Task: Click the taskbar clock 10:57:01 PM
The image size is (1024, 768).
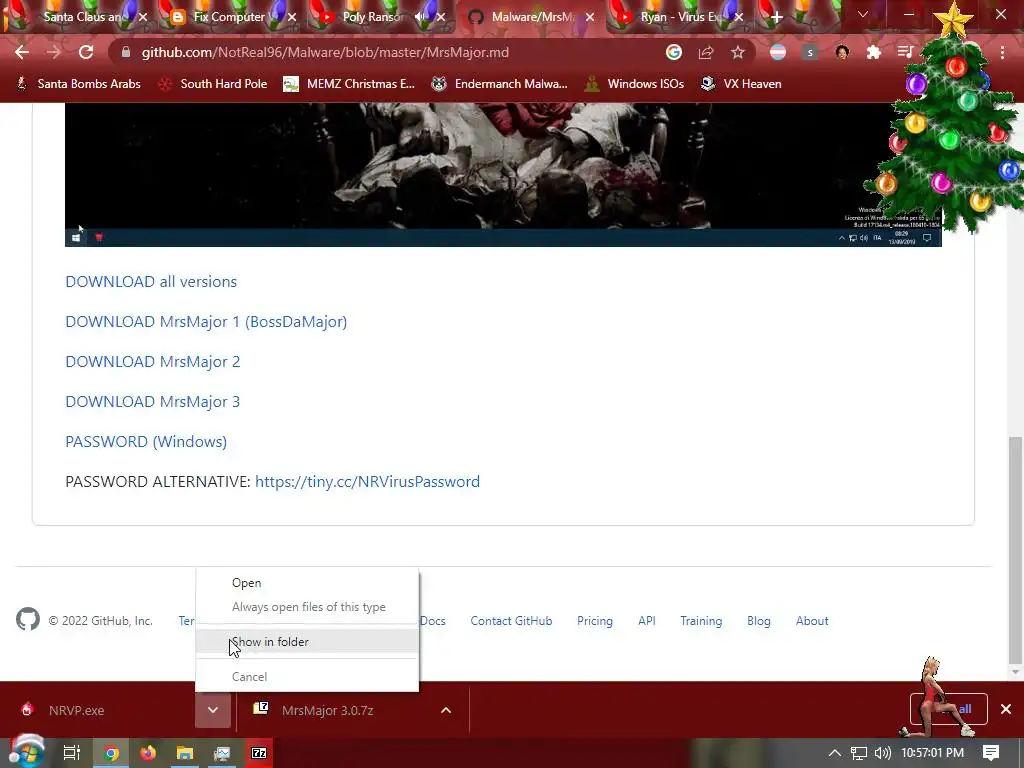Action: (x=932, y=753)
